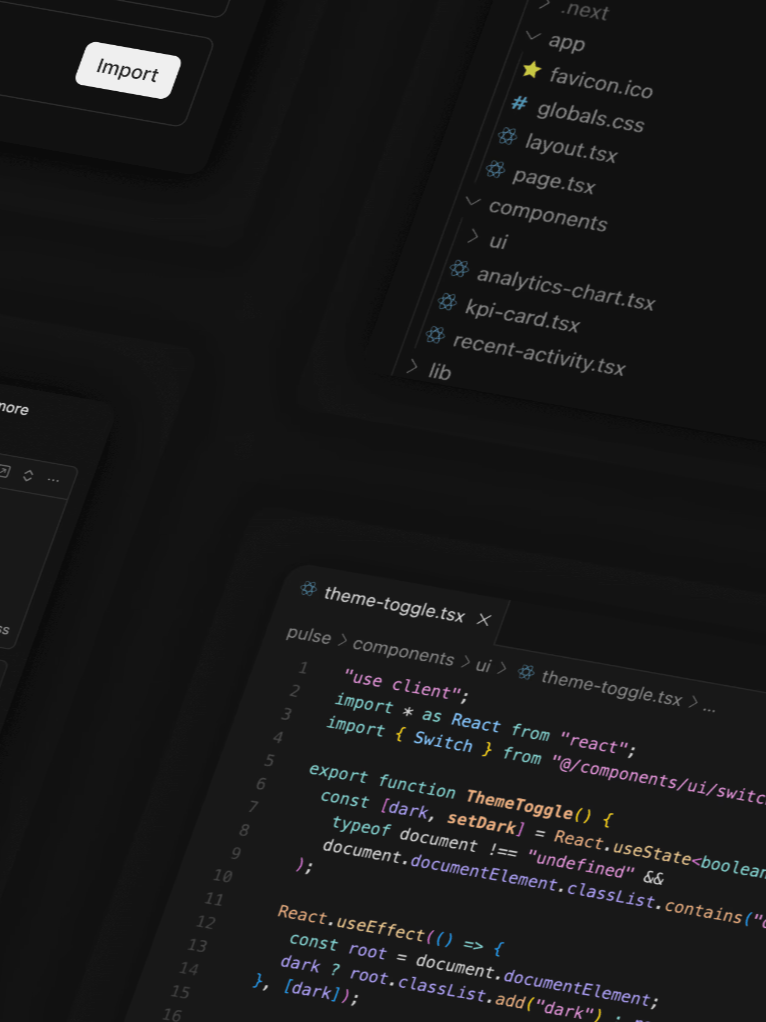Click line number 10 in the gutter
The height and width of the screenshot is (1022, 766).
[x=222, y=875]
